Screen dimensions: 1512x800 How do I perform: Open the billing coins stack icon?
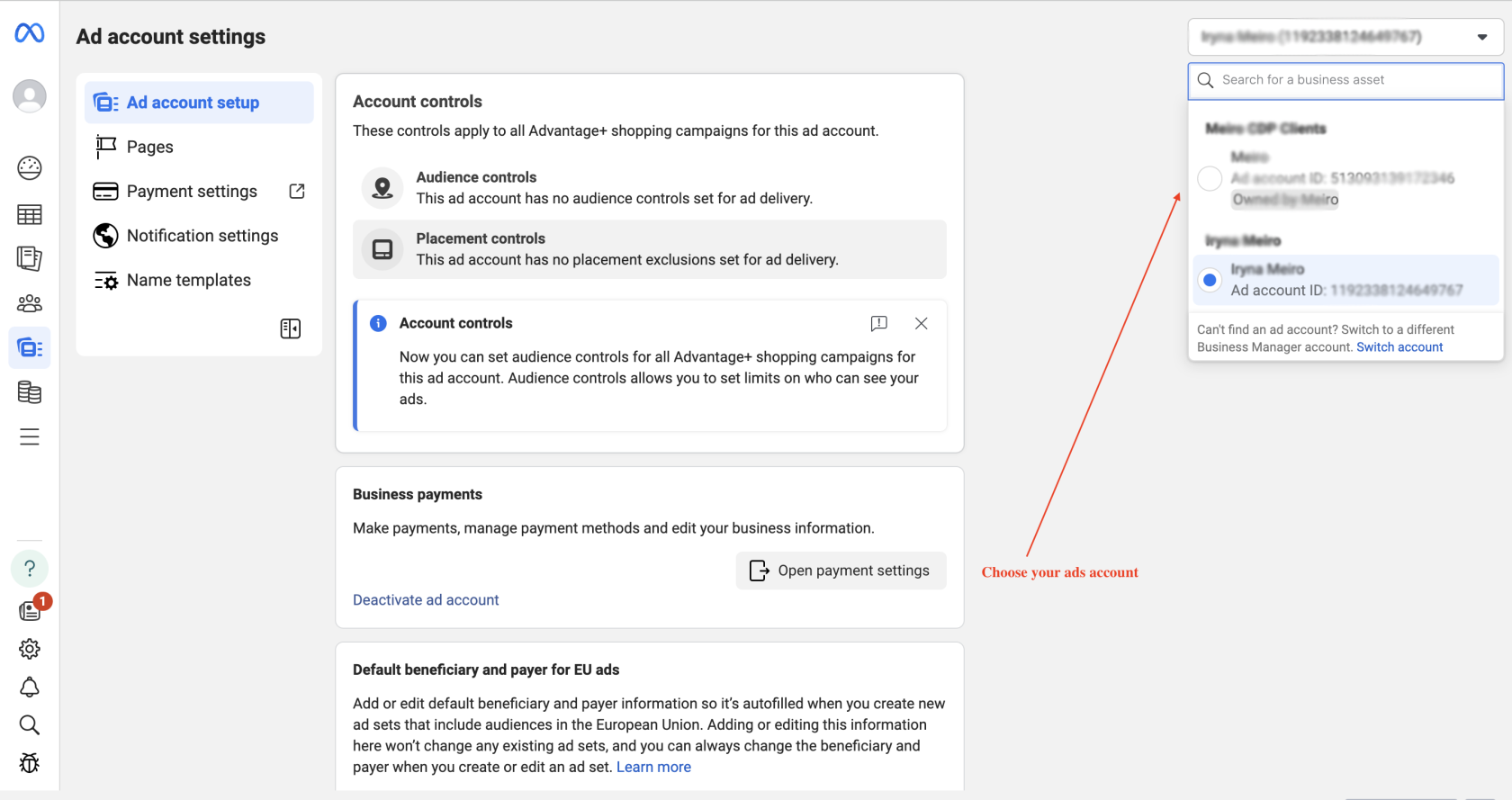pyautogui.click(x=30, y=392)
